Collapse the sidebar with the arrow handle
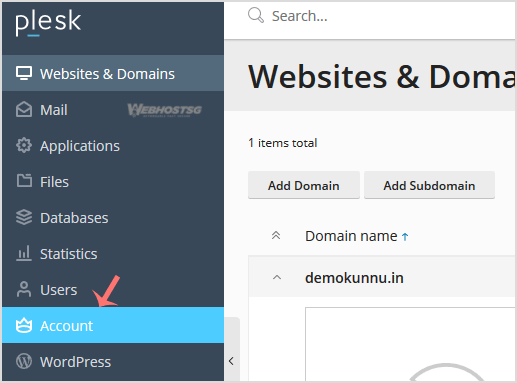The height and width of the screenshot is (383, 517). (x=231, y=361)
